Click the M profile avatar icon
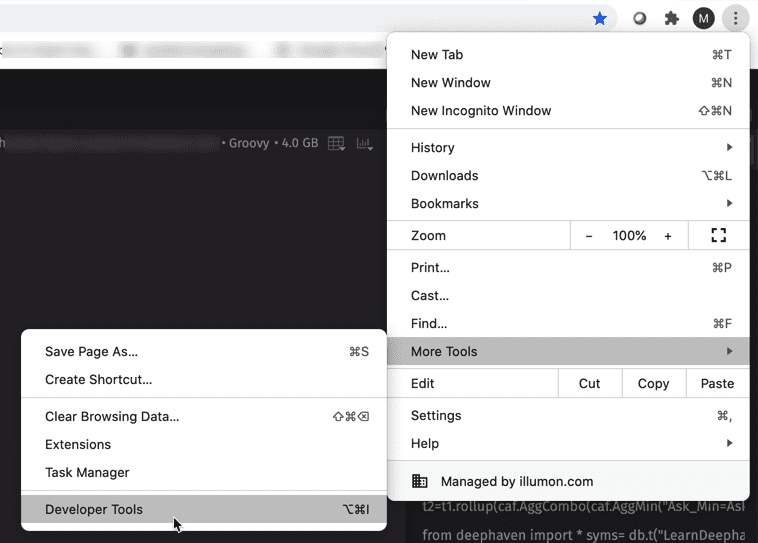This screenshot has height=543, width=758. pyautogui.click(x=704, y=18)
